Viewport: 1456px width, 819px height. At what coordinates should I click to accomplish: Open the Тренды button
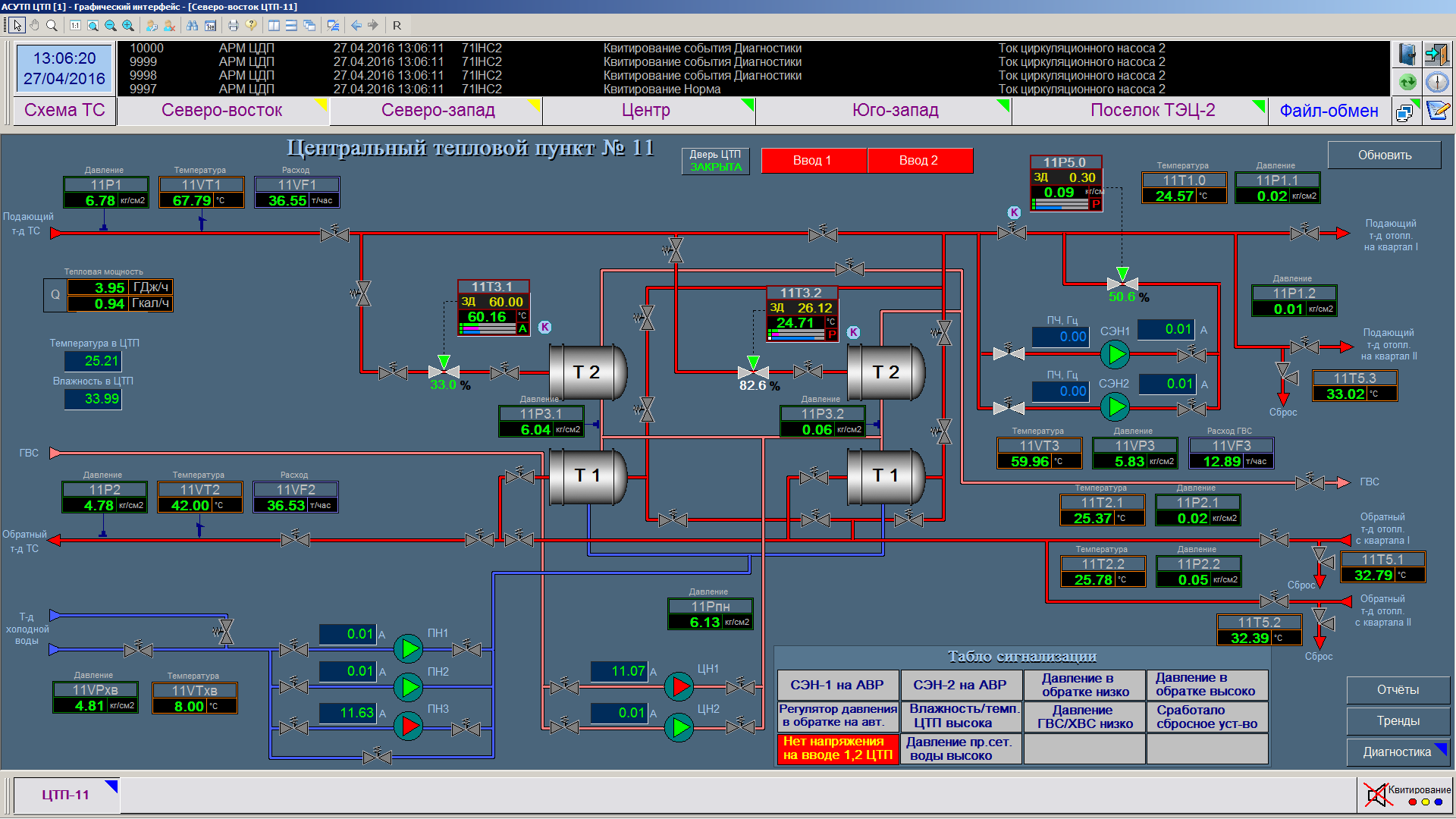click(1398, 721)
